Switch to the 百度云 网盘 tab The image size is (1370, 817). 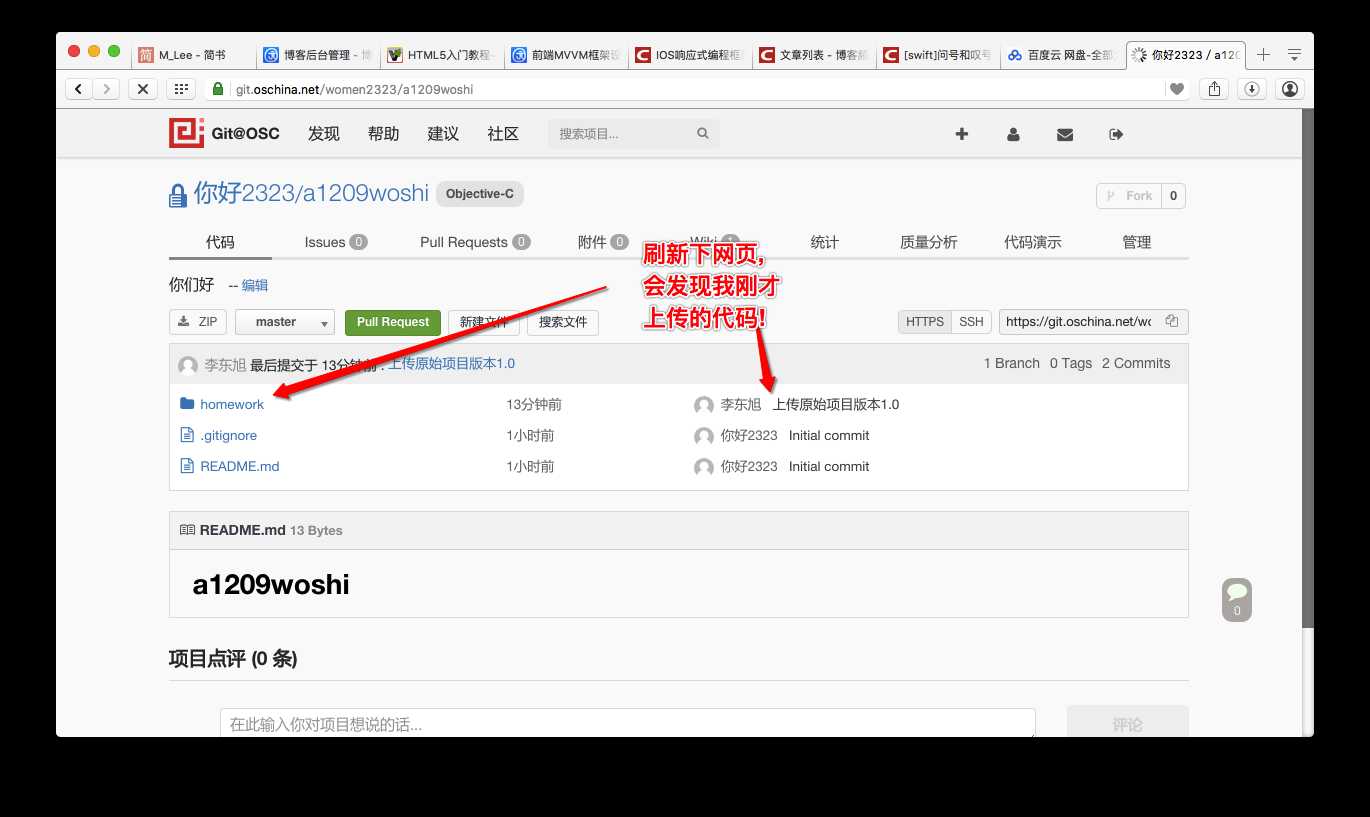[x=1062, y=55]
